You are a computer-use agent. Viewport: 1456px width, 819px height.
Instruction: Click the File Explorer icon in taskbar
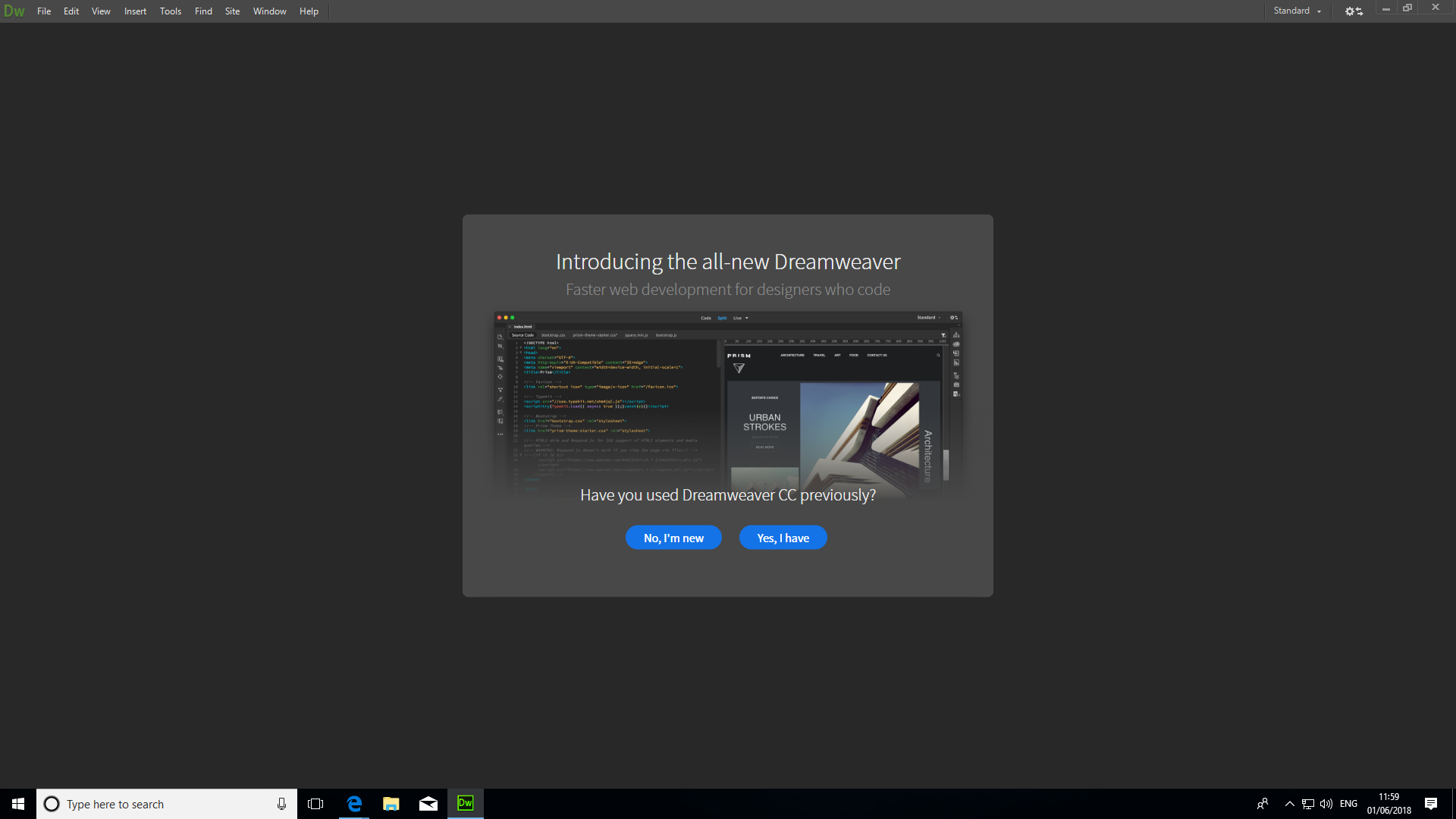(391, 803)
